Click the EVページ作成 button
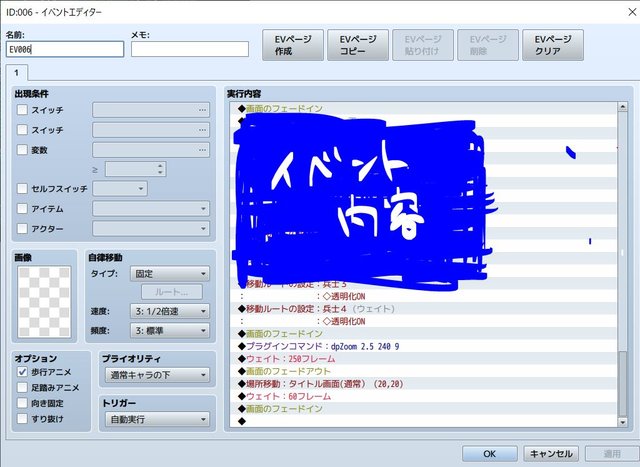 pos(293,45)
